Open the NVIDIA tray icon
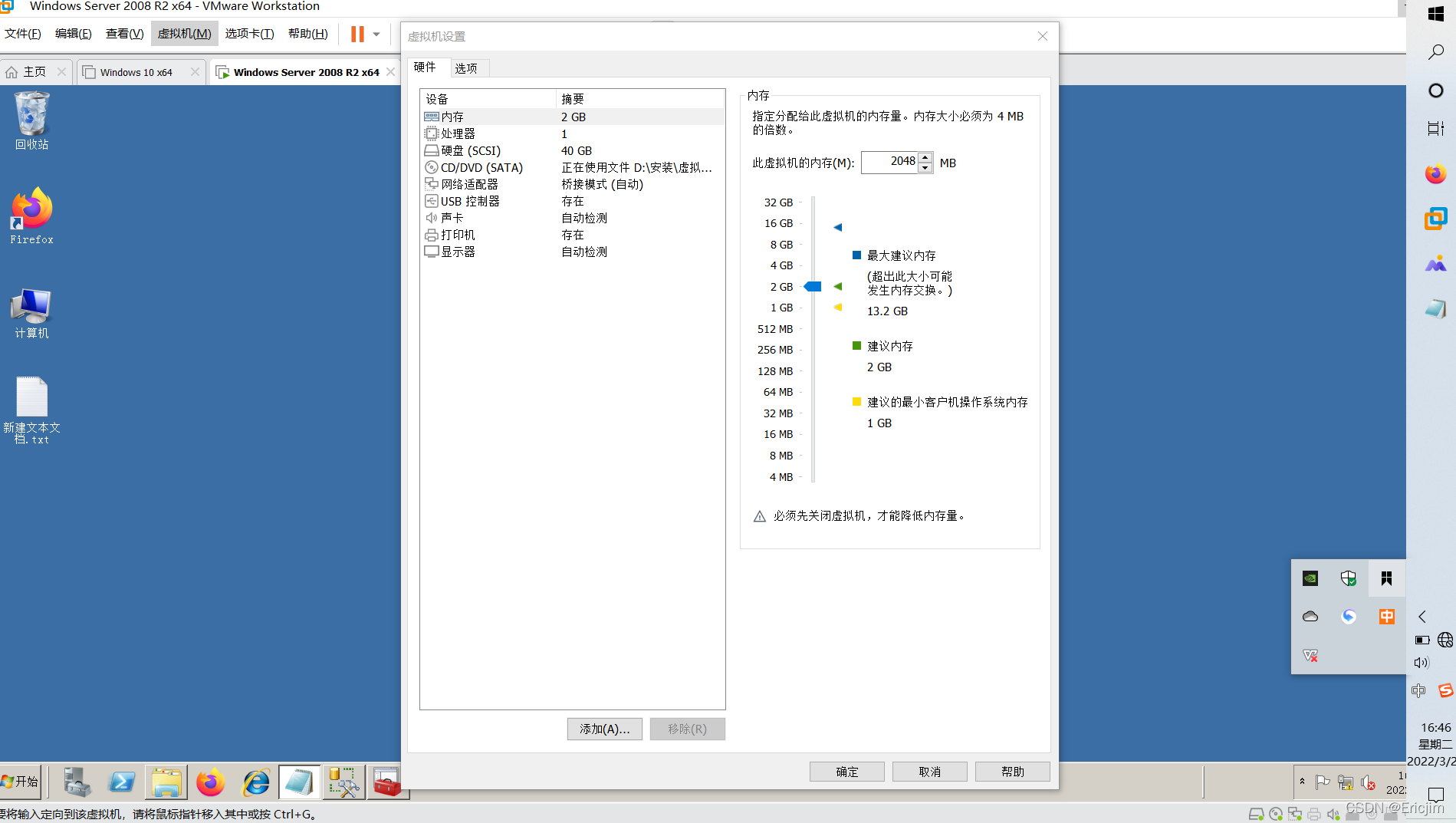 click(1310, 578)
